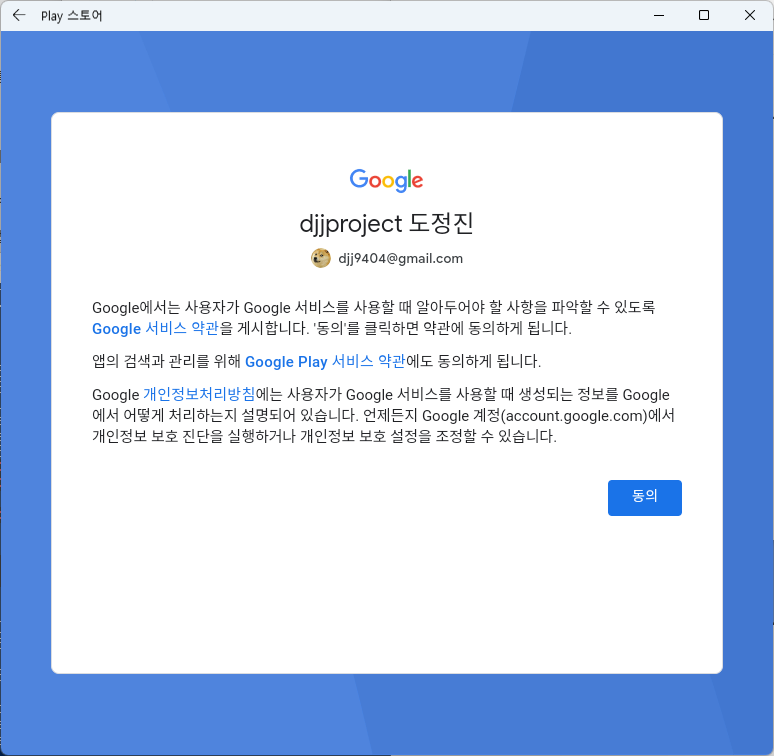Maximize the Play 스토어 window
The height and width of the screenshot is (756, 774).
coord(704,15)
